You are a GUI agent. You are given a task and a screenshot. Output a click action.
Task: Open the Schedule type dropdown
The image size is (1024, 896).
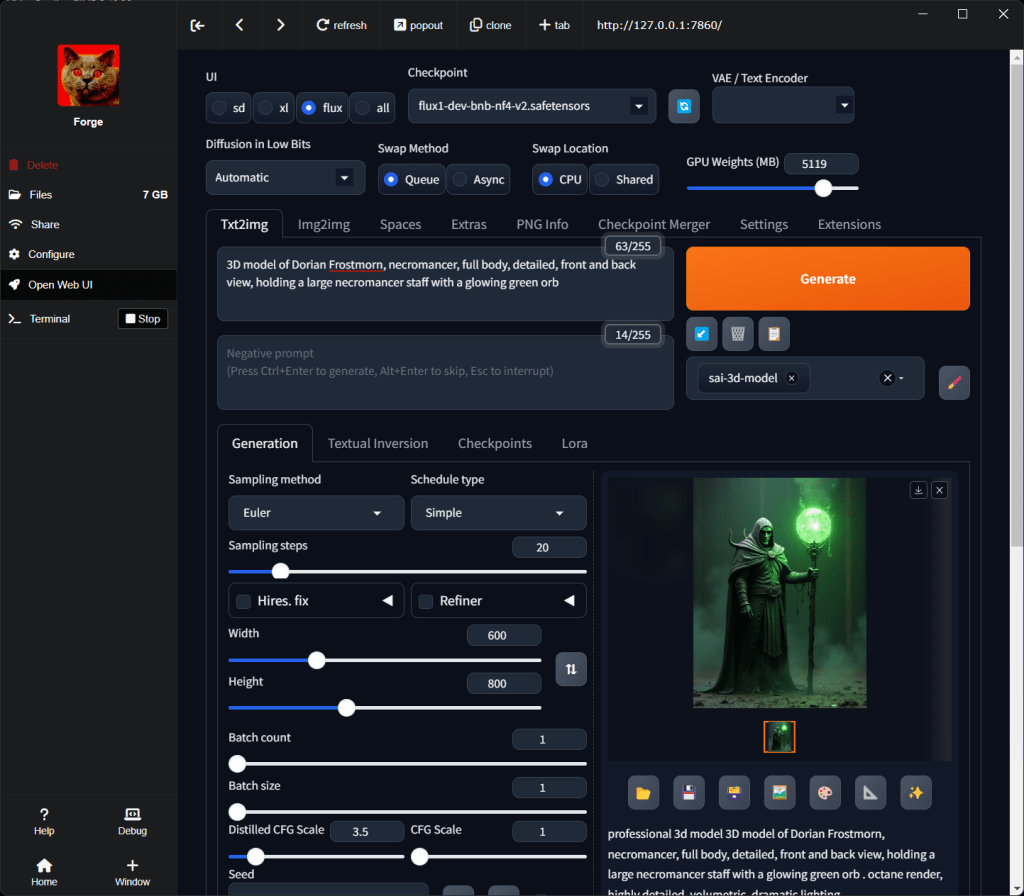pos(498,513)
